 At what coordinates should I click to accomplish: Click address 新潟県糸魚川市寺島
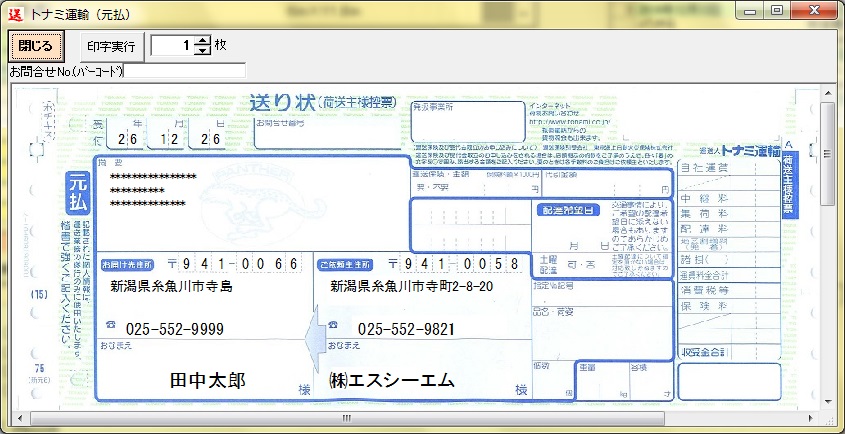[171, 286]
